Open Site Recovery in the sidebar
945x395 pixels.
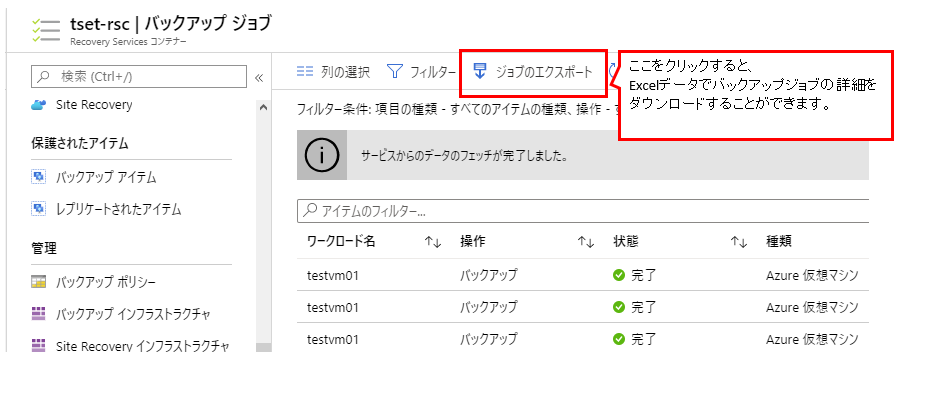(x=94, y=105)
